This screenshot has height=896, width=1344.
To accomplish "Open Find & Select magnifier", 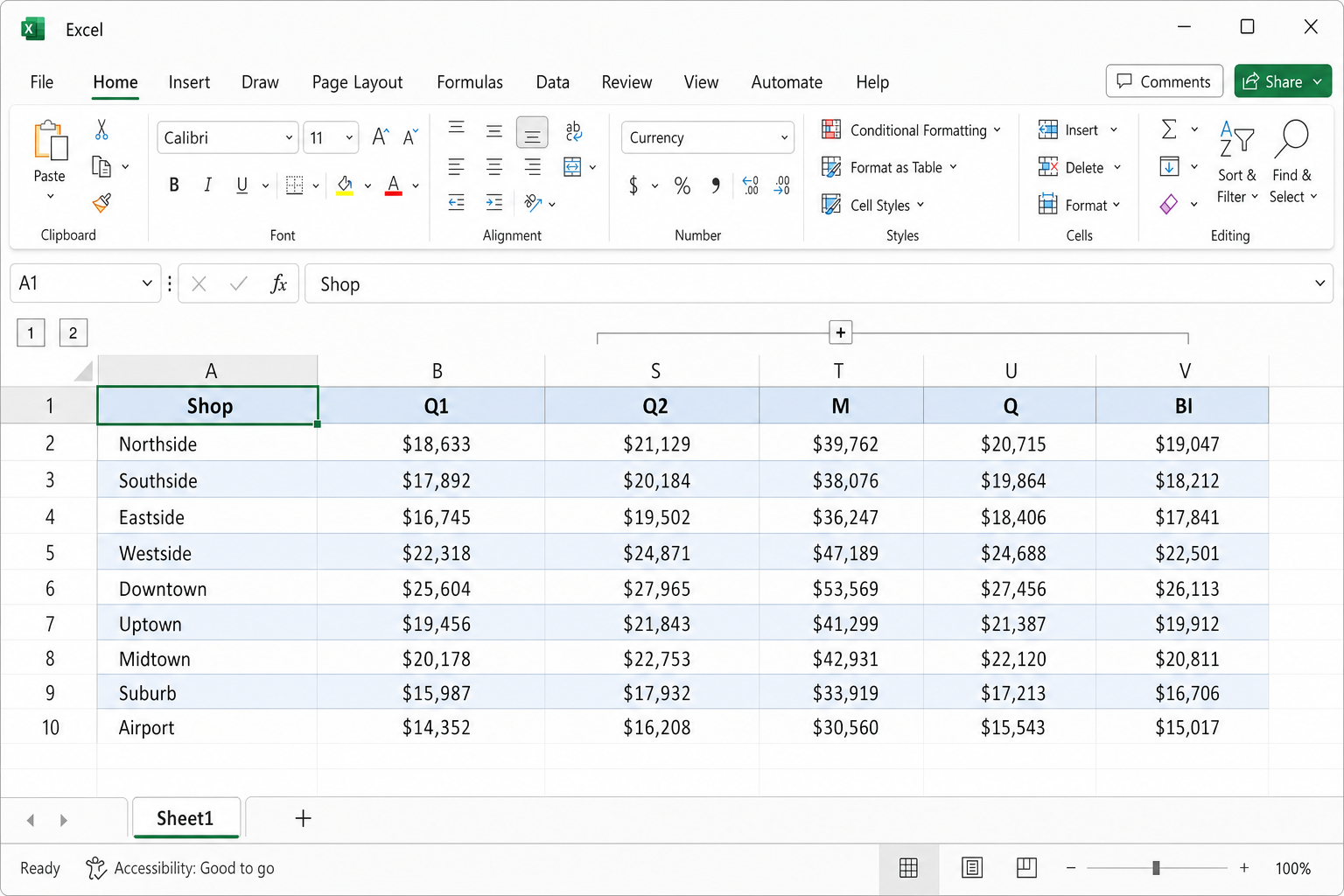I will click(x=1292, y=163).
